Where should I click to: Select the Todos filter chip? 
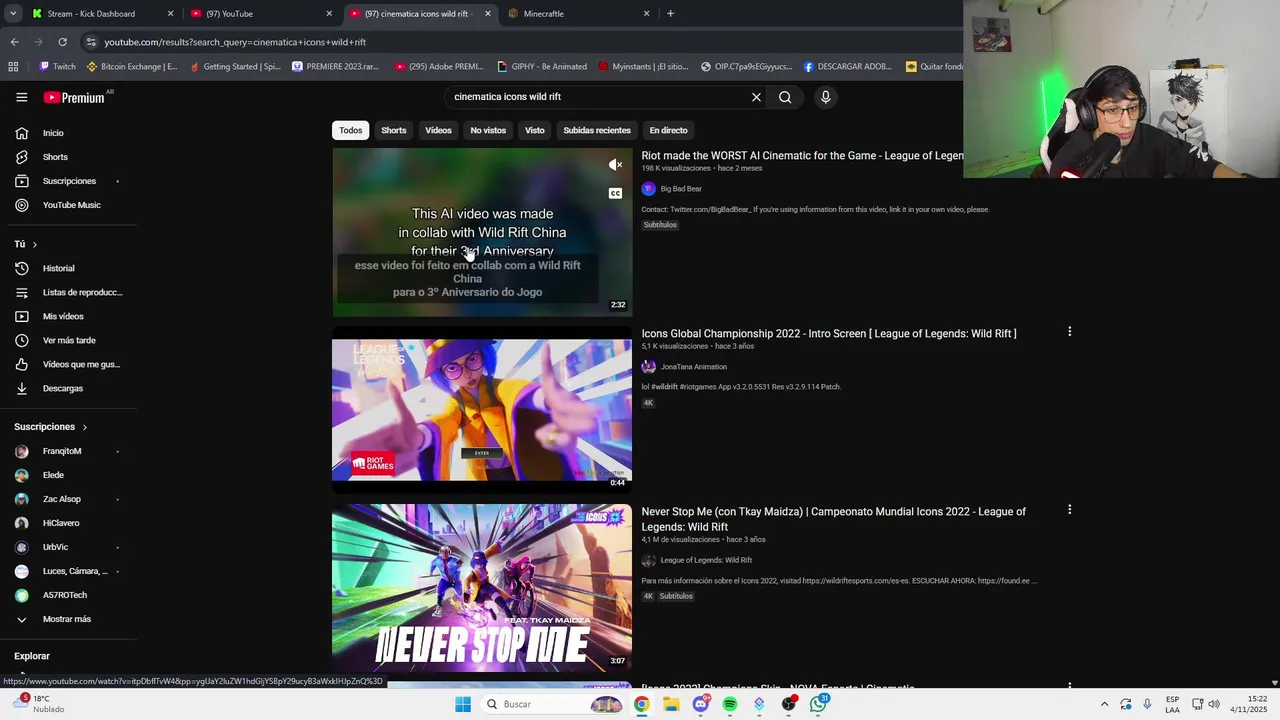click(x=350, y=130)
